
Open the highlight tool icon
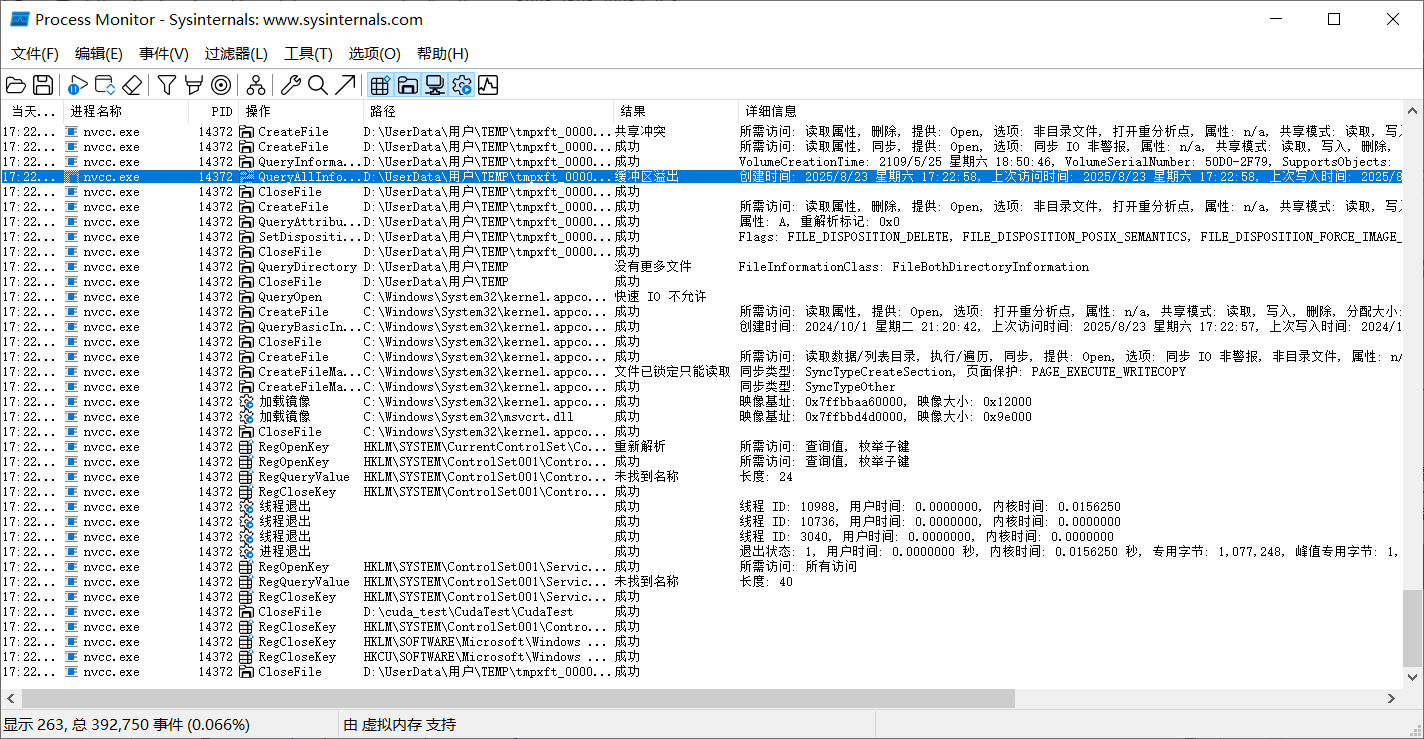[194, 85]
